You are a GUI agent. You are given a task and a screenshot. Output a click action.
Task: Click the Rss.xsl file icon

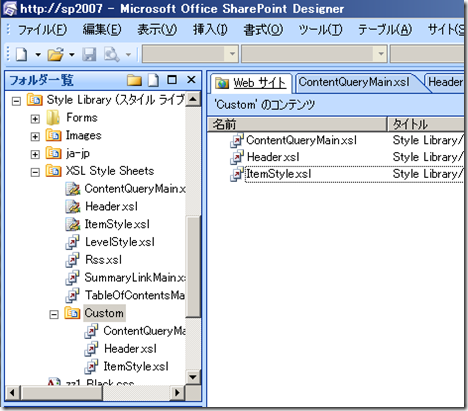click(x=72, y=260)
